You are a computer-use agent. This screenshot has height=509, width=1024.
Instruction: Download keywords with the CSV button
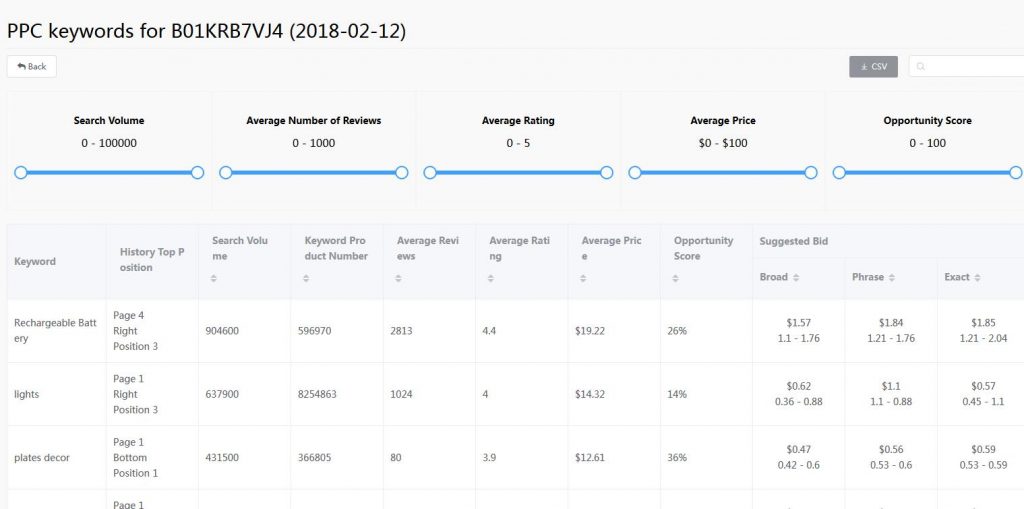click(873, 67)
